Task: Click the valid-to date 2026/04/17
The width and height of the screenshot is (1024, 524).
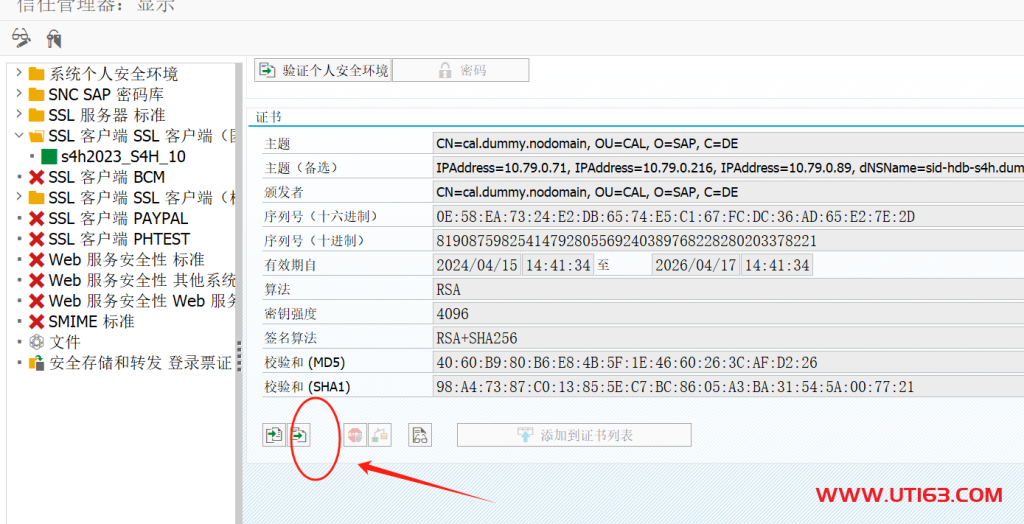Action: 696,265
